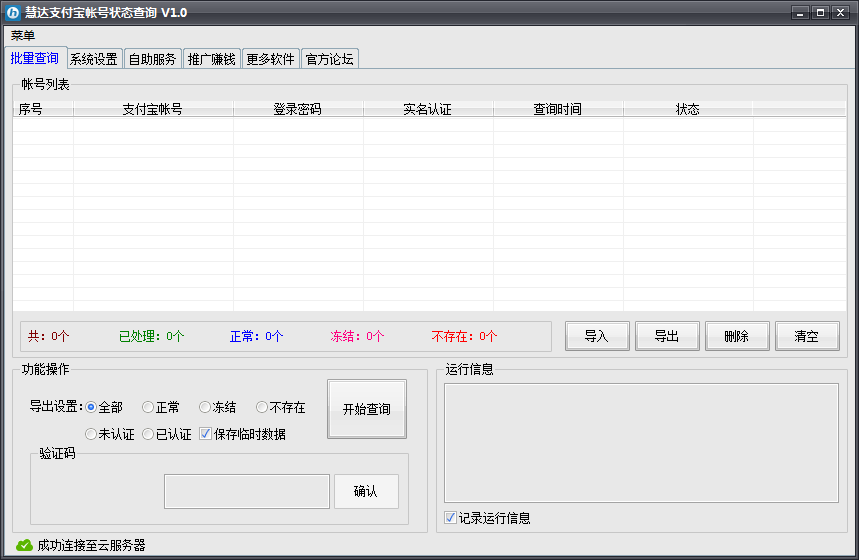Viewport: 859px width, 560px height.
Task: Switch to the 系统设置 tab
Action: point(94,59)
